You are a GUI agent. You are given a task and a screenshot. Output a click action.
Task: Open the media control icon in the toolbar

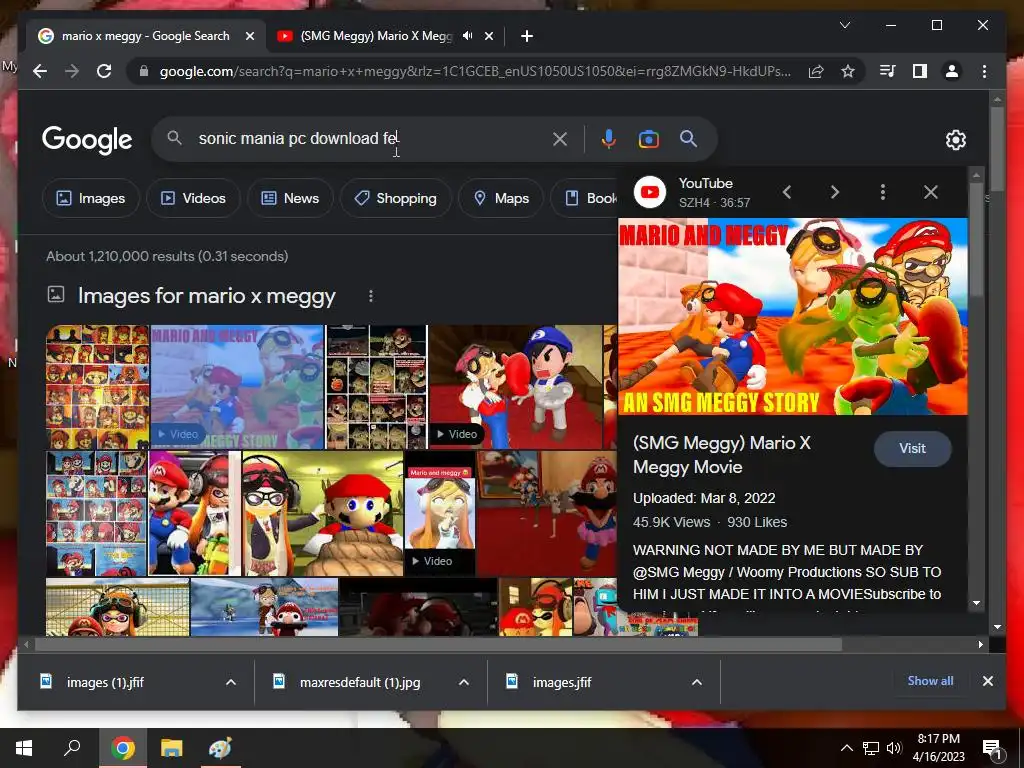click(888, 71)
